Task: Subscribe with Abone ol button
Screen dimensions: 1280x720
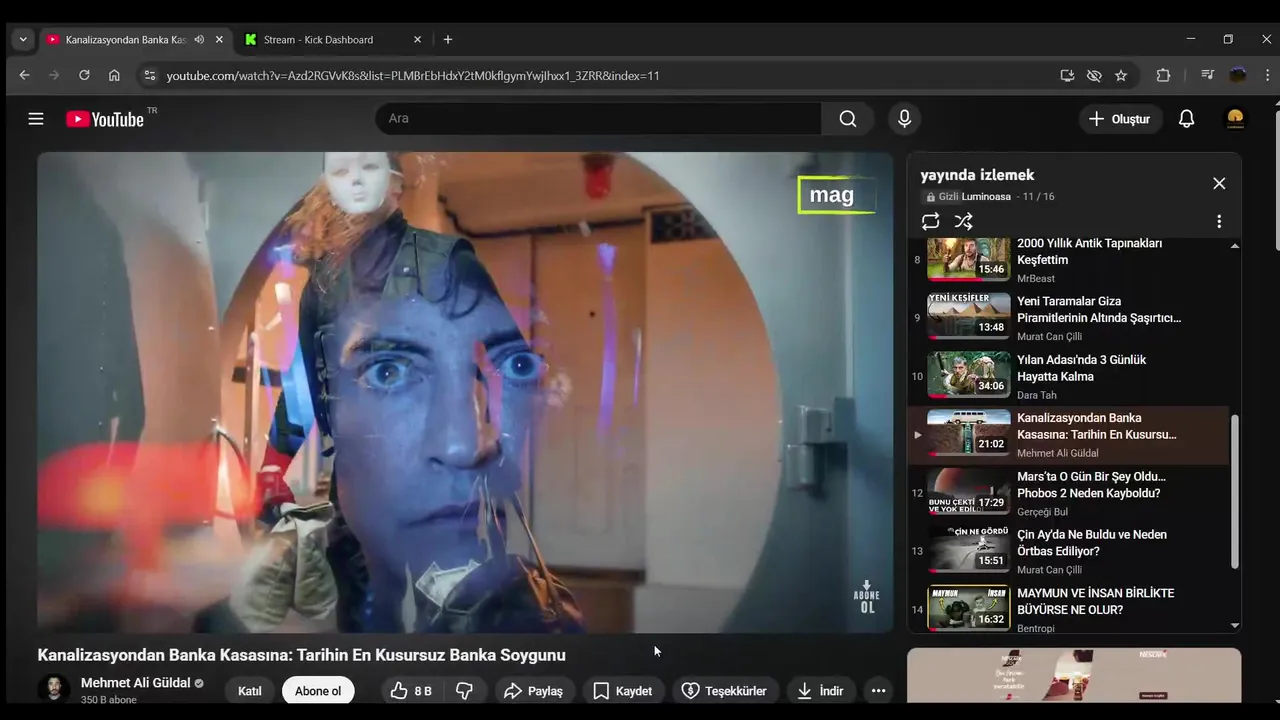Action: point(318,691)
